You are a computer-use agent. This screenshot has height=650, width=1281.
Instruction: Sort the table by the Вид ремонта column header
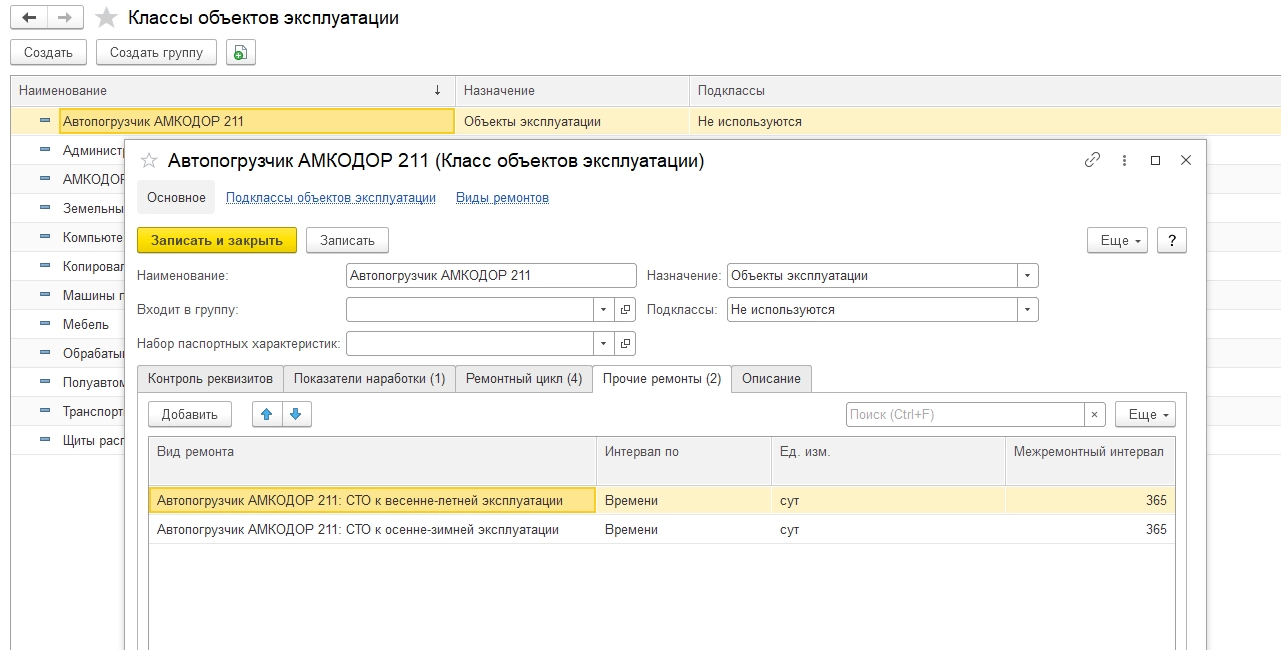[372, 452]
